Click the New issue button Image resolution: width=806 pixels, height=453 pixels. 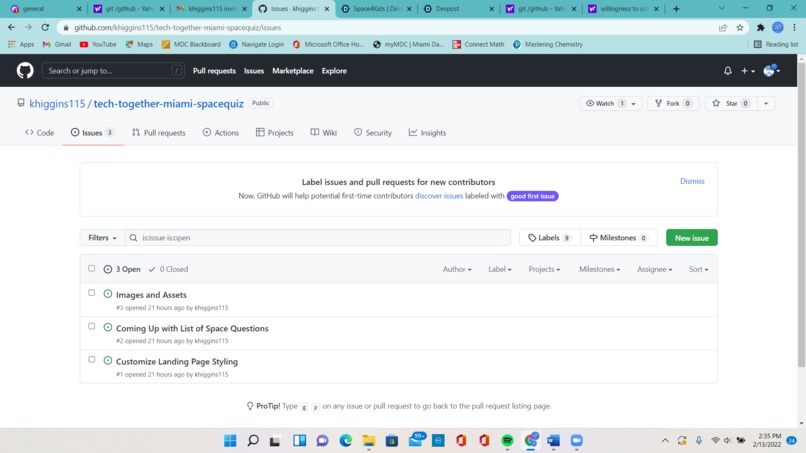(691, 238)
